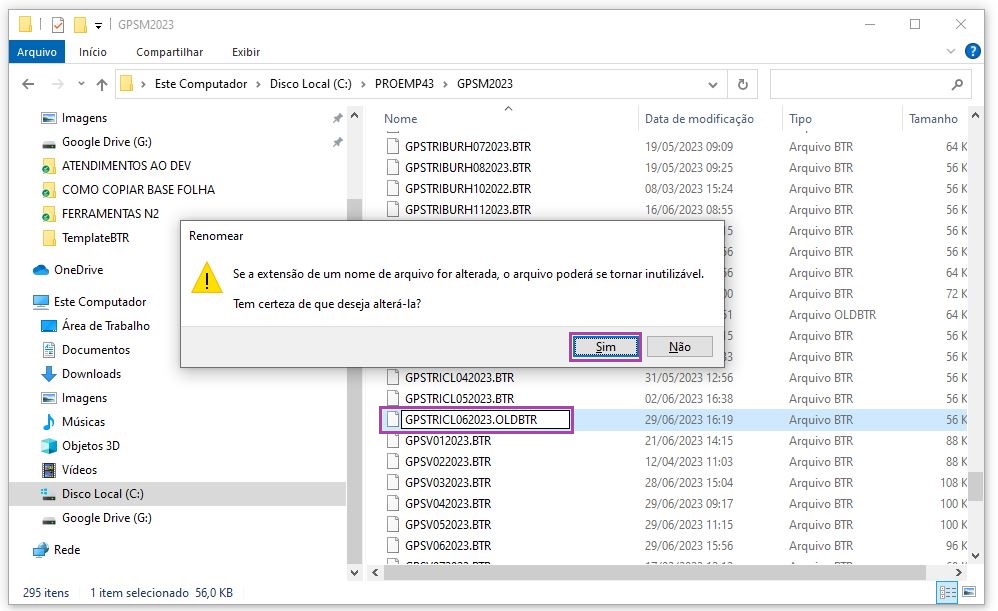Click the file icon of GPSV062023.BTR
The width and height of the screenshot is (998, 611).
coord(393,546)
